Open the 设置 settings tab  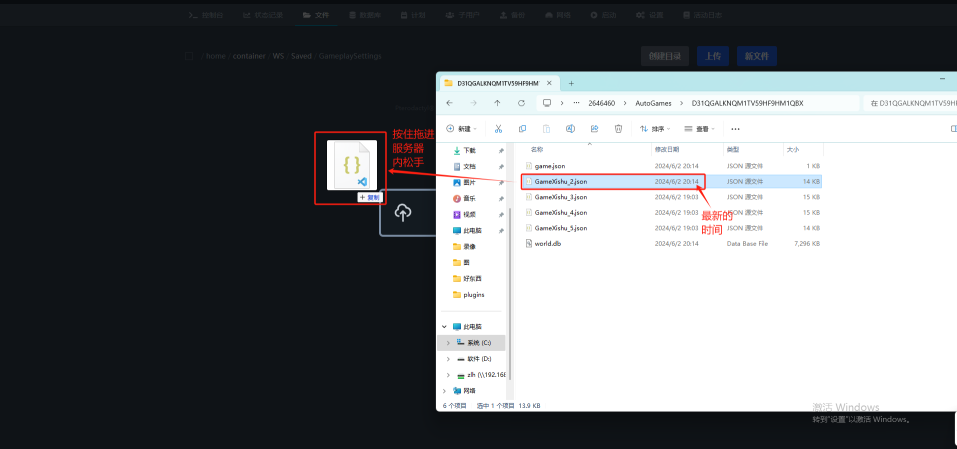click(x=649, y=15)
